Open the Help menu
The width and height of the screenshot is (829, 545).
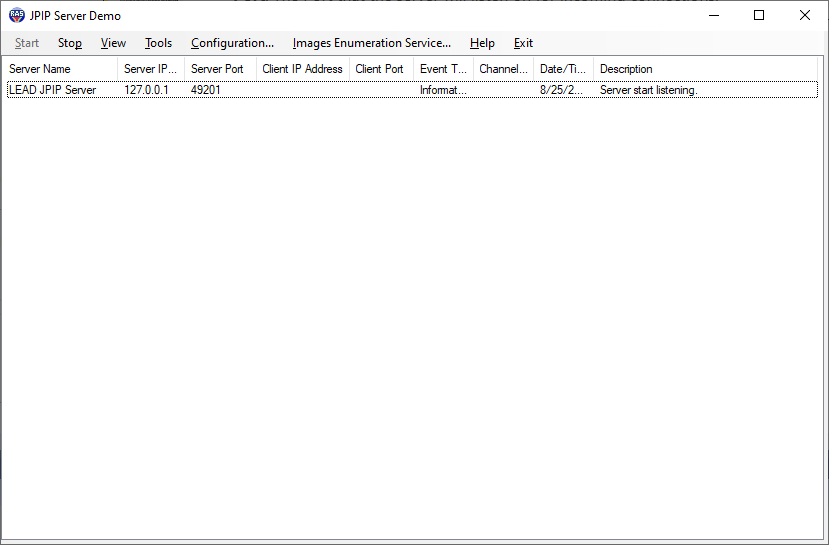(x=482, y=43)
